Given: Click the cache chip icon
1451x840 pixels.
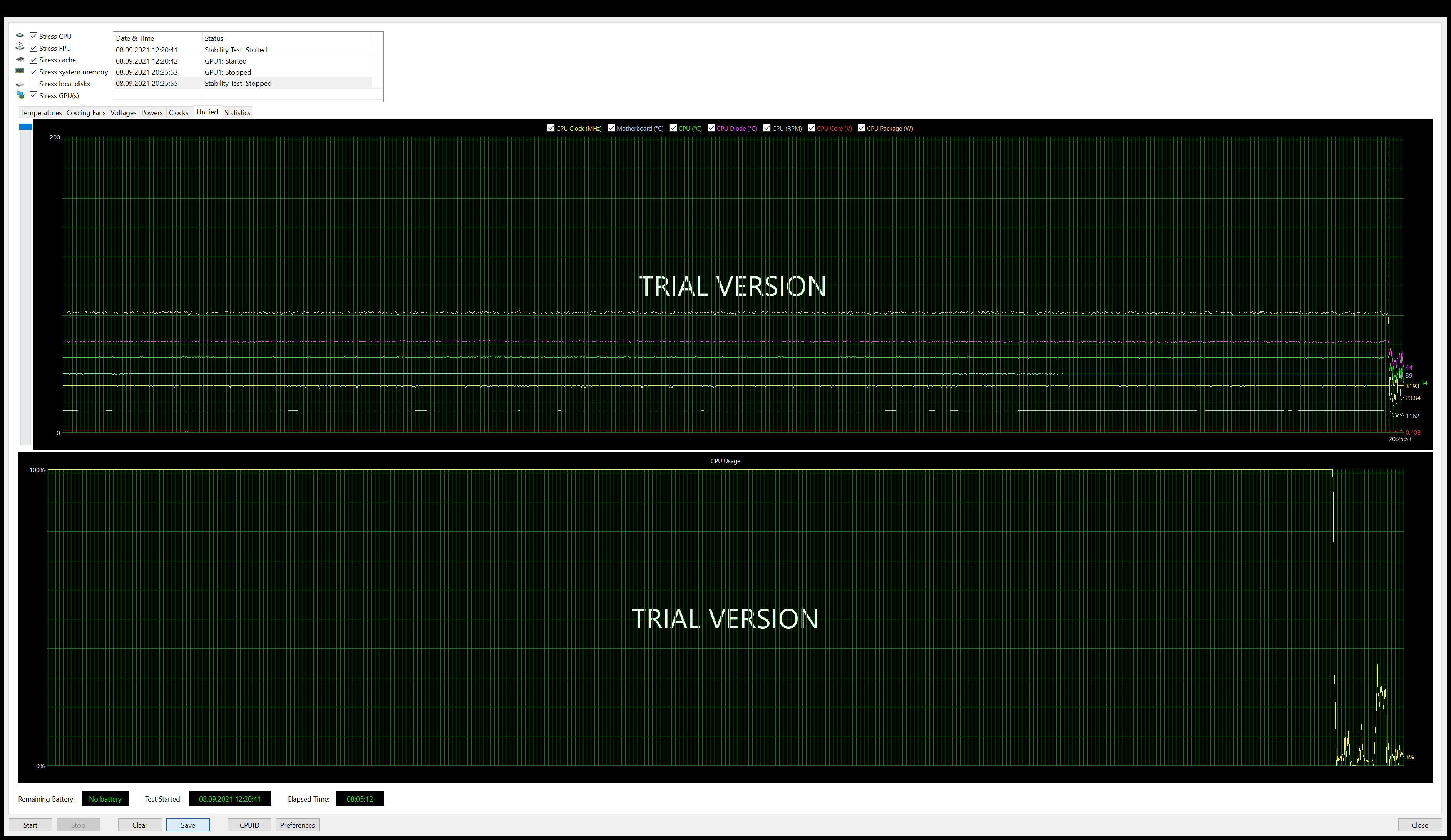Looking at the screenshot, I should click(x=20, y=59).
